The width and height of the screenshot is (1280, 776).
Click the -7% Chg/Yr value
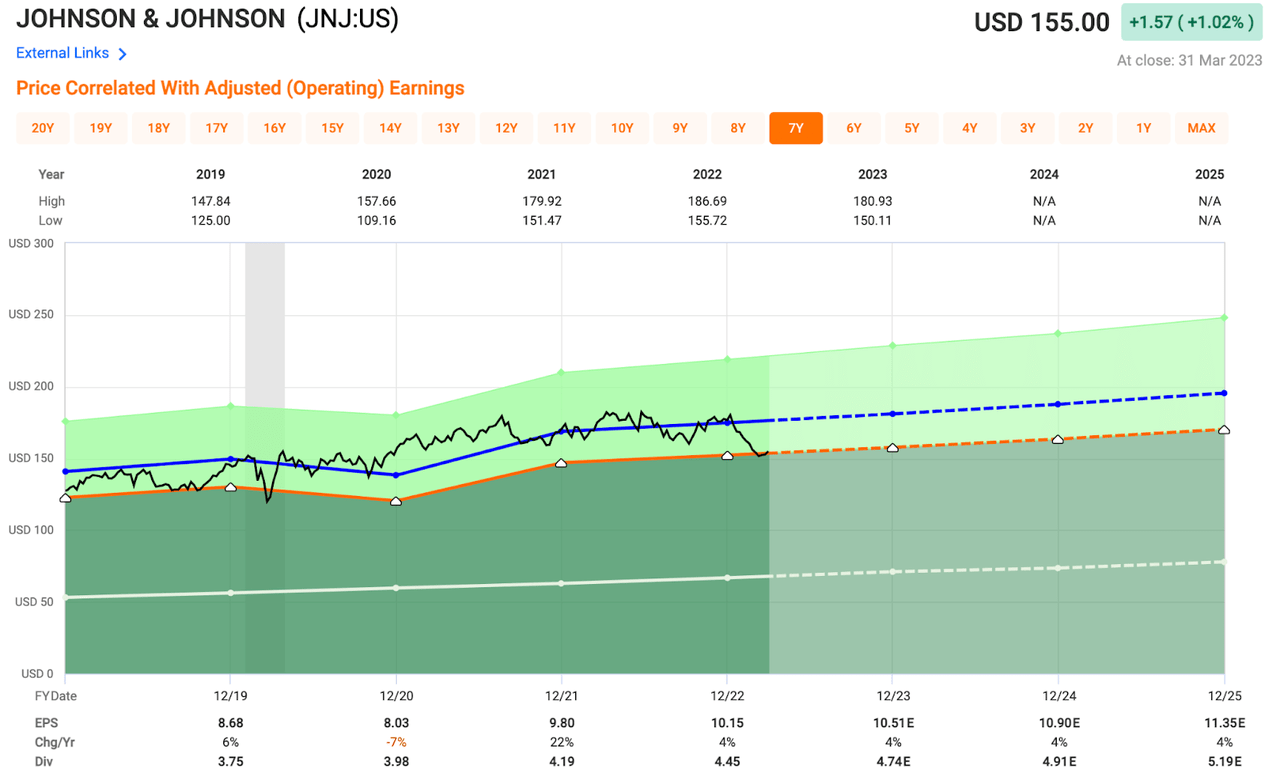(x=397, y=742)
